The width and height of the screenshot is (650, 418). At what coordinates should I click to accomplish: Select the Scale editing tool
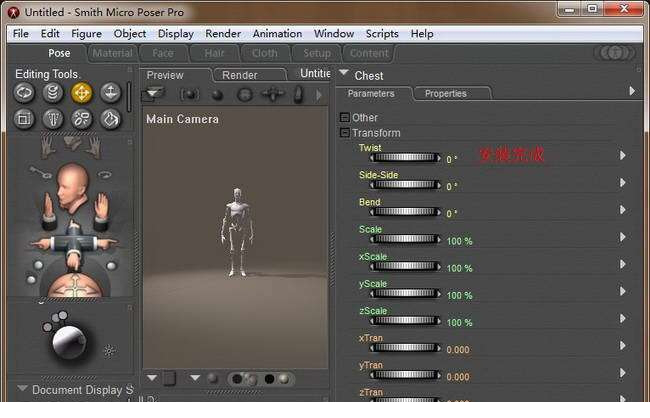coord(24,119)
